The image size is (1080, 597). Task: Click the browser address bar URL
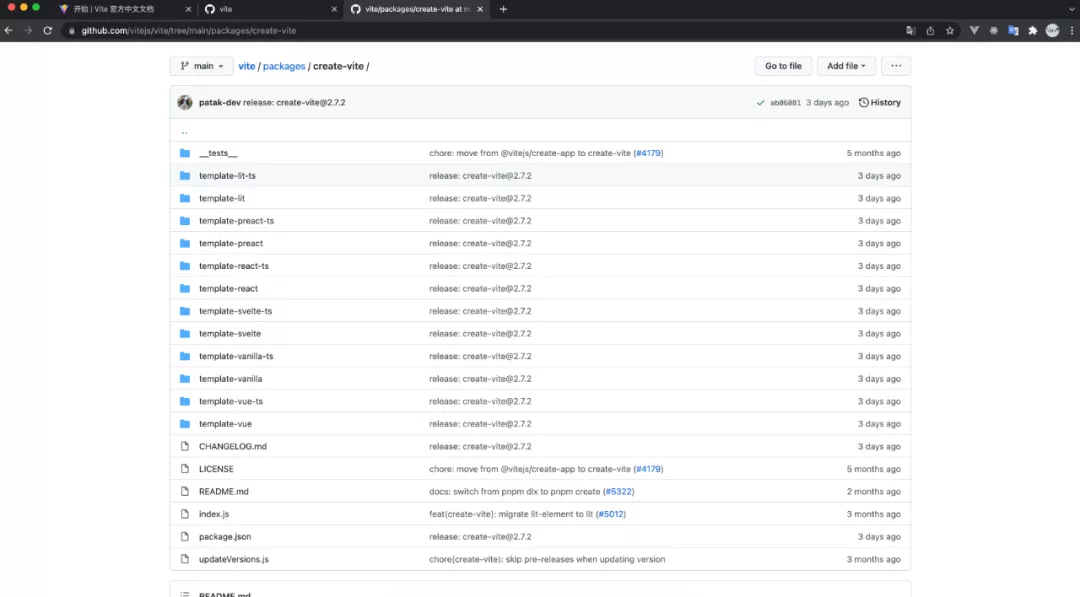click(x=189, y=30)
